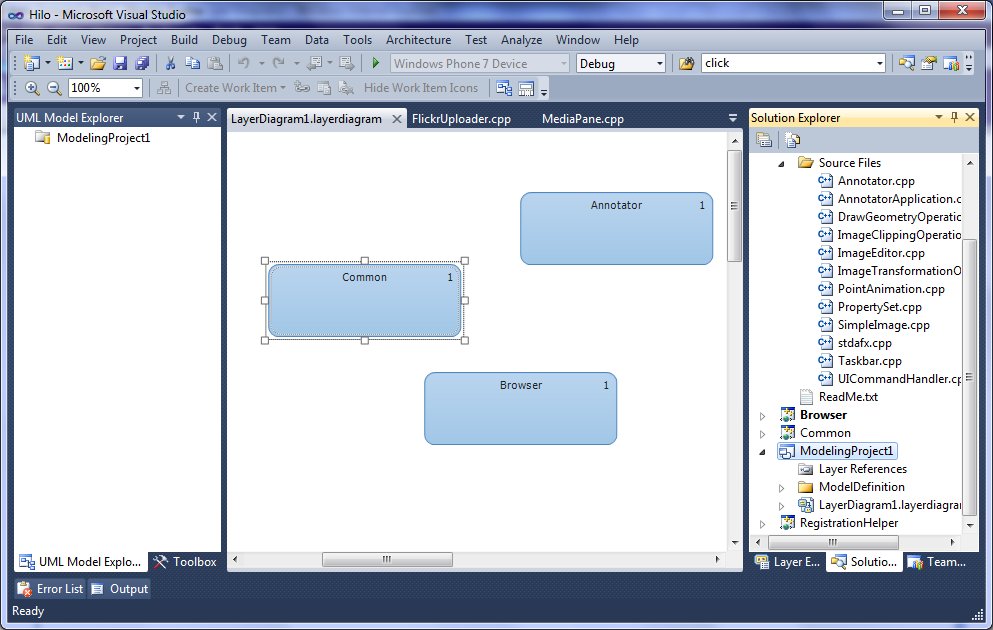Close the Solution Explorer panel
The image size is (993, 630).
(970, 117)
